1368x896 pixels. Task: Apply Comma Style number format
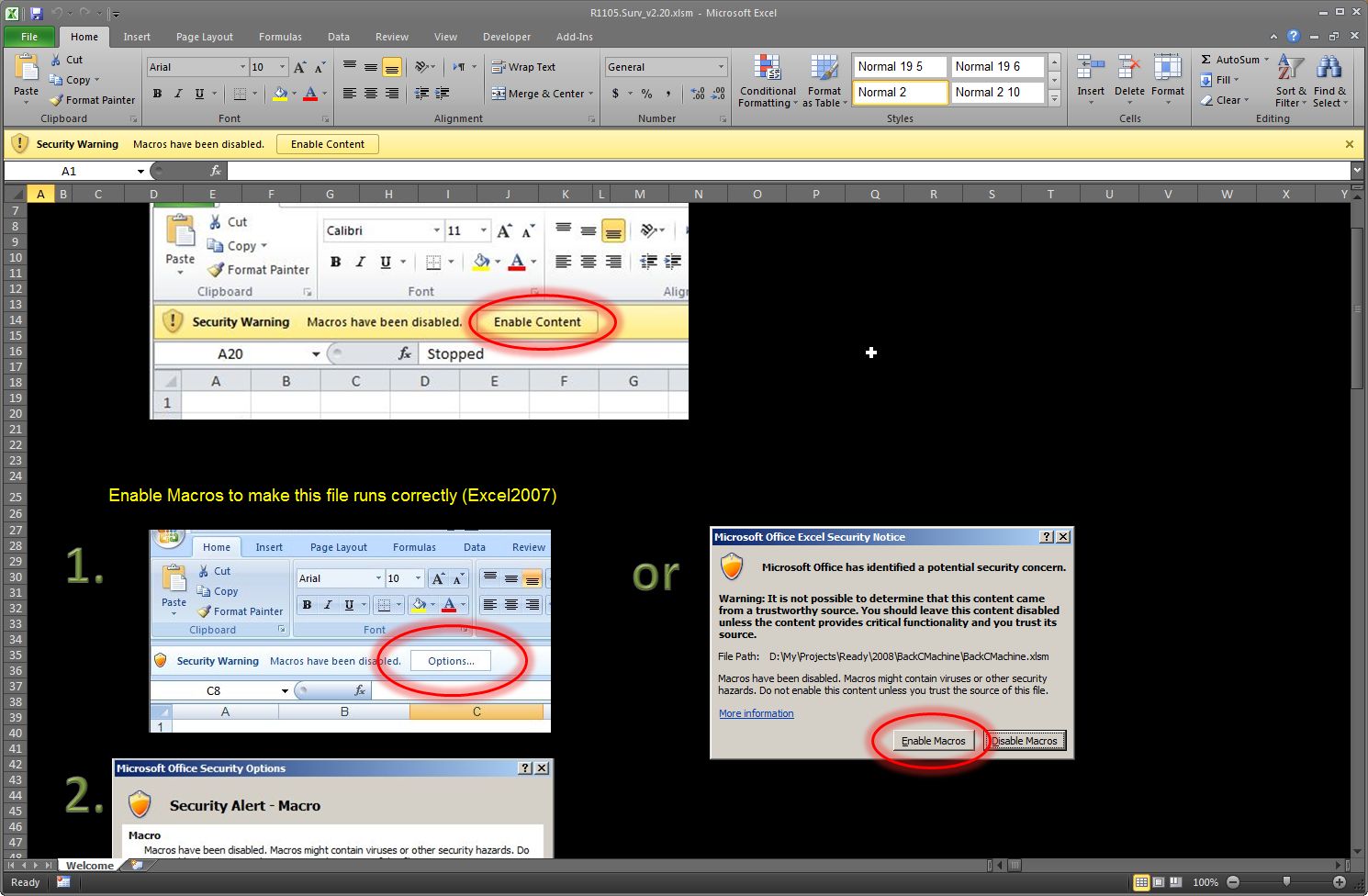pyautogui.click(x=668, y=94)
